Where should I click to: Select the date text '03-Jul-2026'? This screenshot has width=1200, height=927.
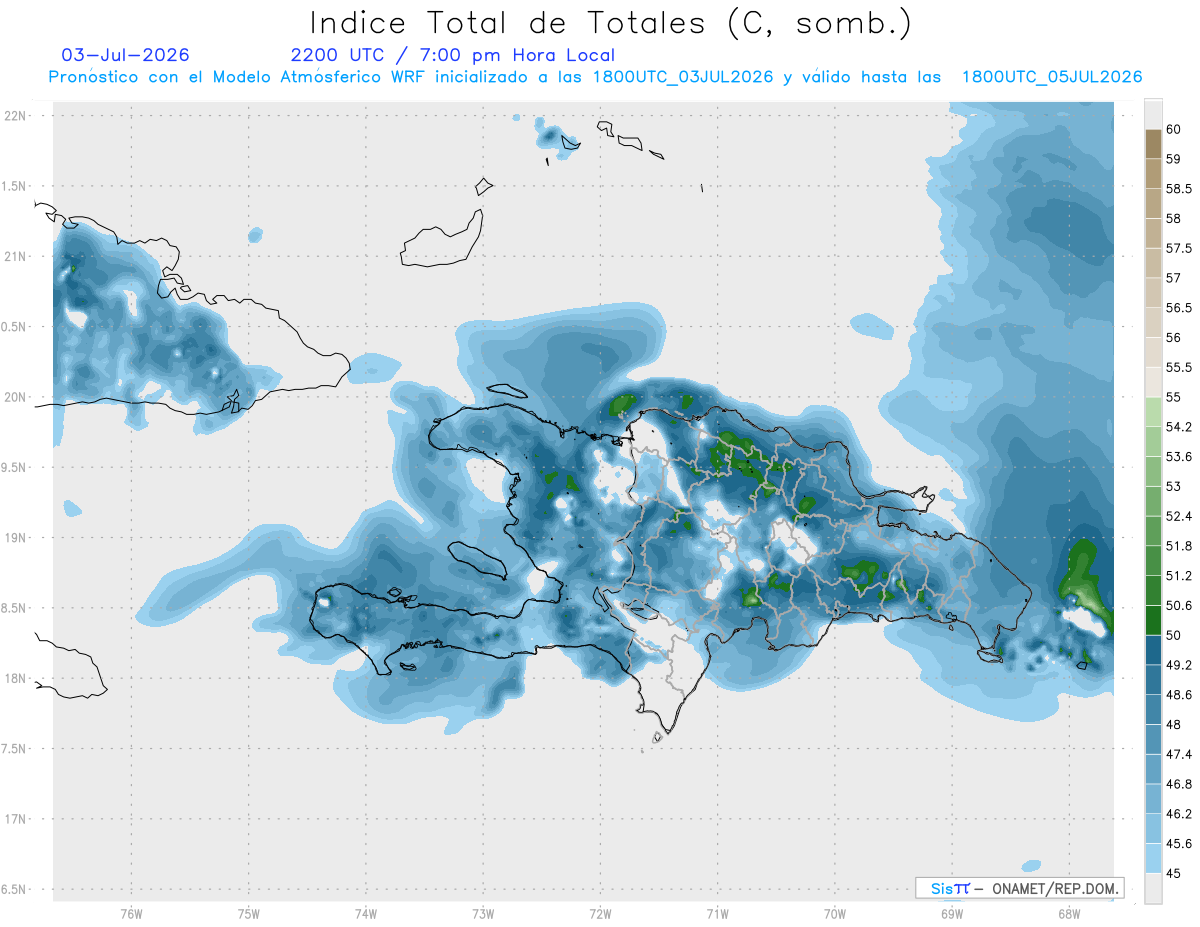[x=126, y=55]
